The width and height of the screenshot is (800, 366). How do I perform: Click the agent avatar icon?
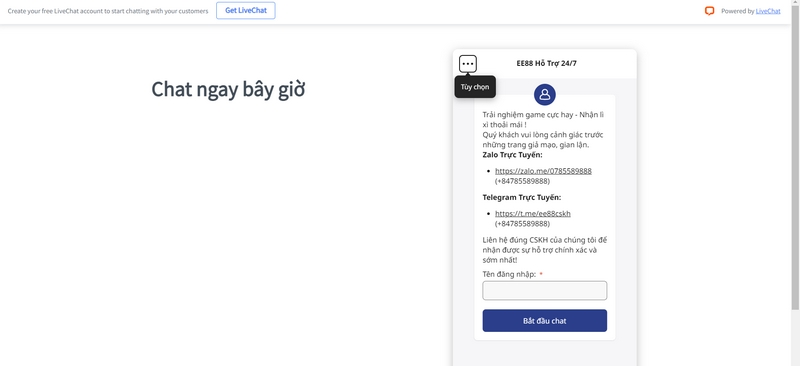[x=544, y=94]
